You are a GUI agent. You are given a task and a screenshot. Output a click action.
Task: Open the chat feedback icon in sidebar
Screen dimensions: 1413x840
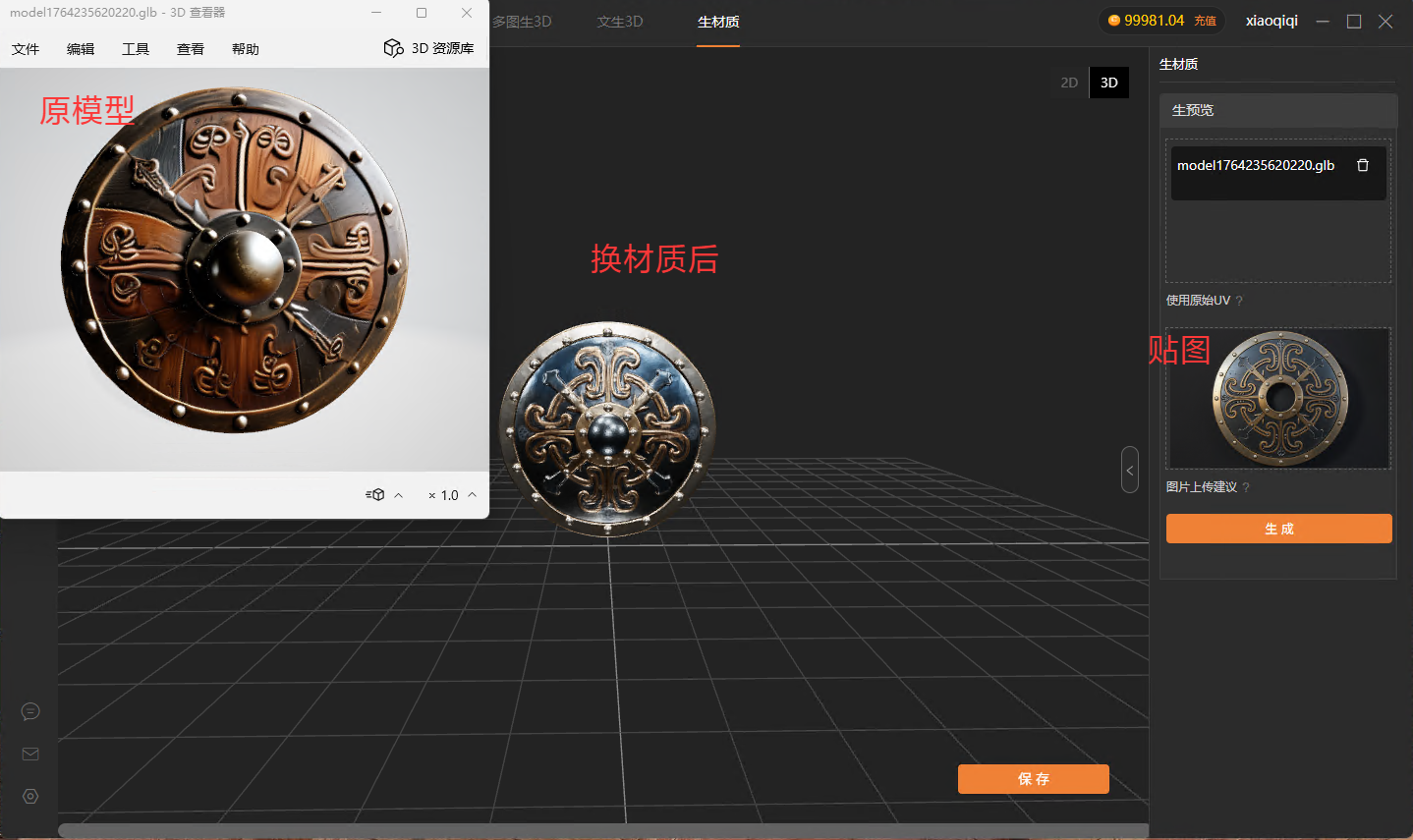click(30, 711)
